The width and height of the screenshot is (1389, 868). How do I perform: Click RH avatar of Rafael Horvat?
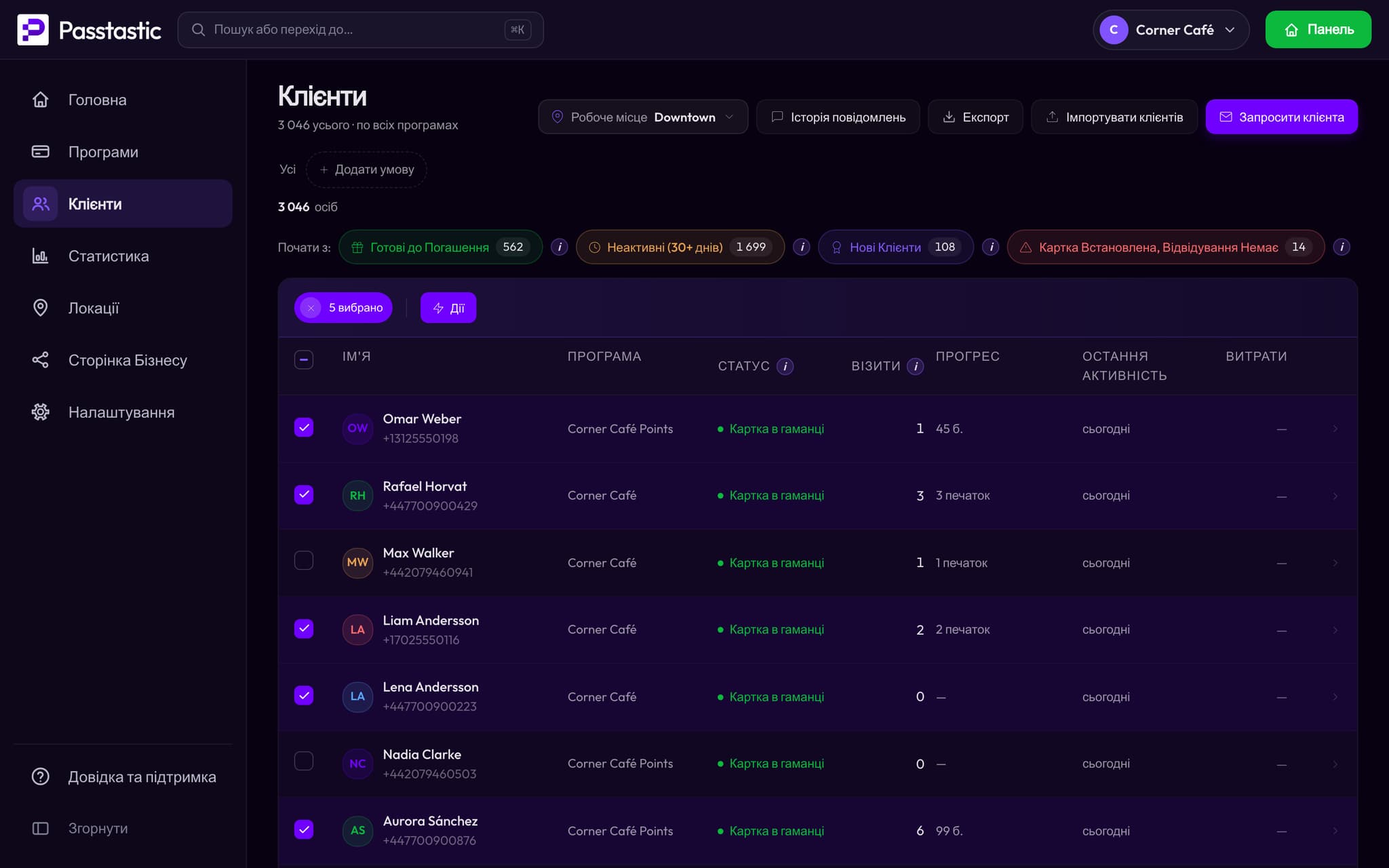coord(357,496)
